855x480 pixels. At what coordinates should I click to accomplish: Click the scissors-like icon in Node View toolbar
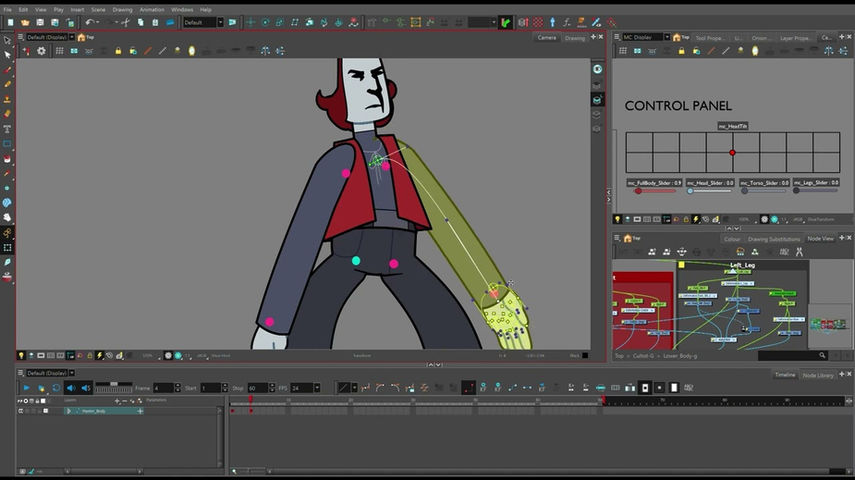pos(799,251)
